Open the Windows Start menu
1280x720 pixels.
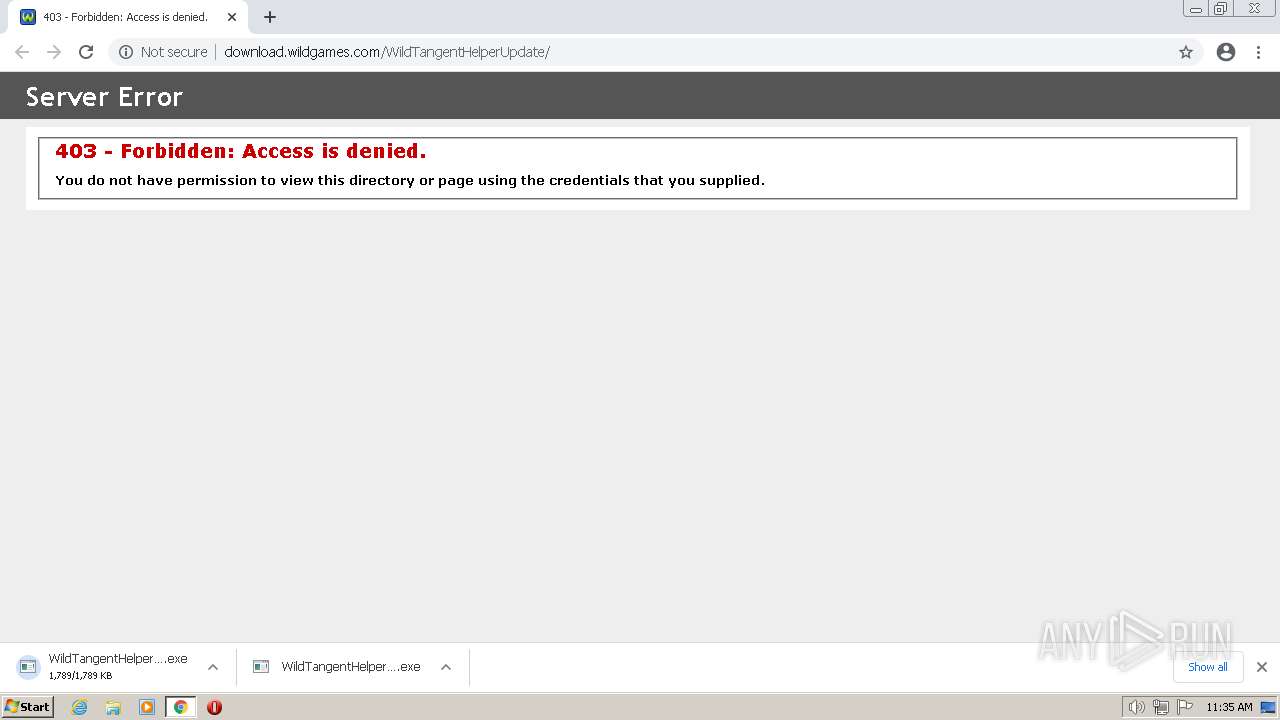28,707
